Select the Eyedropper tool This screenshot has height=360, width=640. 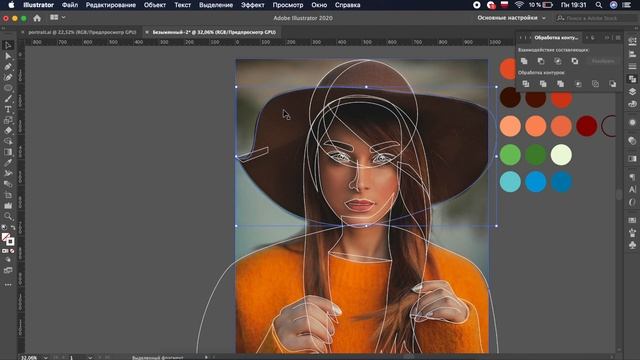tap(8, 162)
